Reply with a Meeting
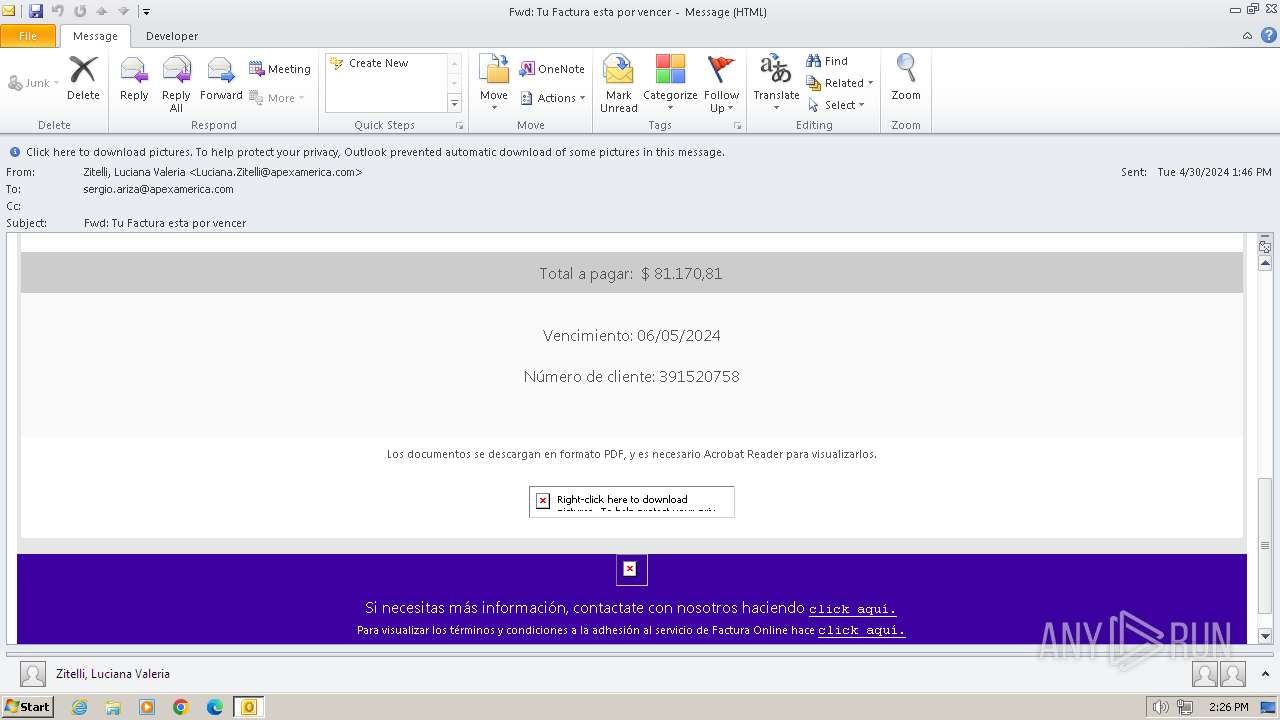Image resolution: width=1280 pixels, height=720 pixels. pyautogui.click(x=280, y=69)
